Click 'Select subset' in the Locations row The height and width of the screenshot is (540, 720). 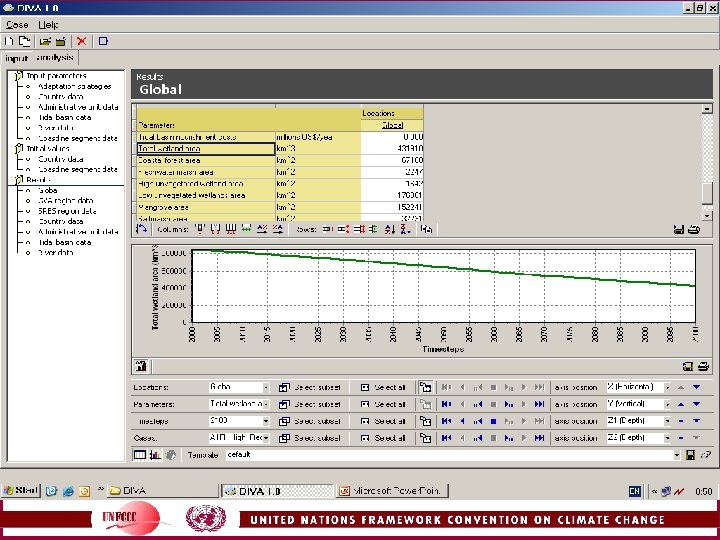(310, 387)
